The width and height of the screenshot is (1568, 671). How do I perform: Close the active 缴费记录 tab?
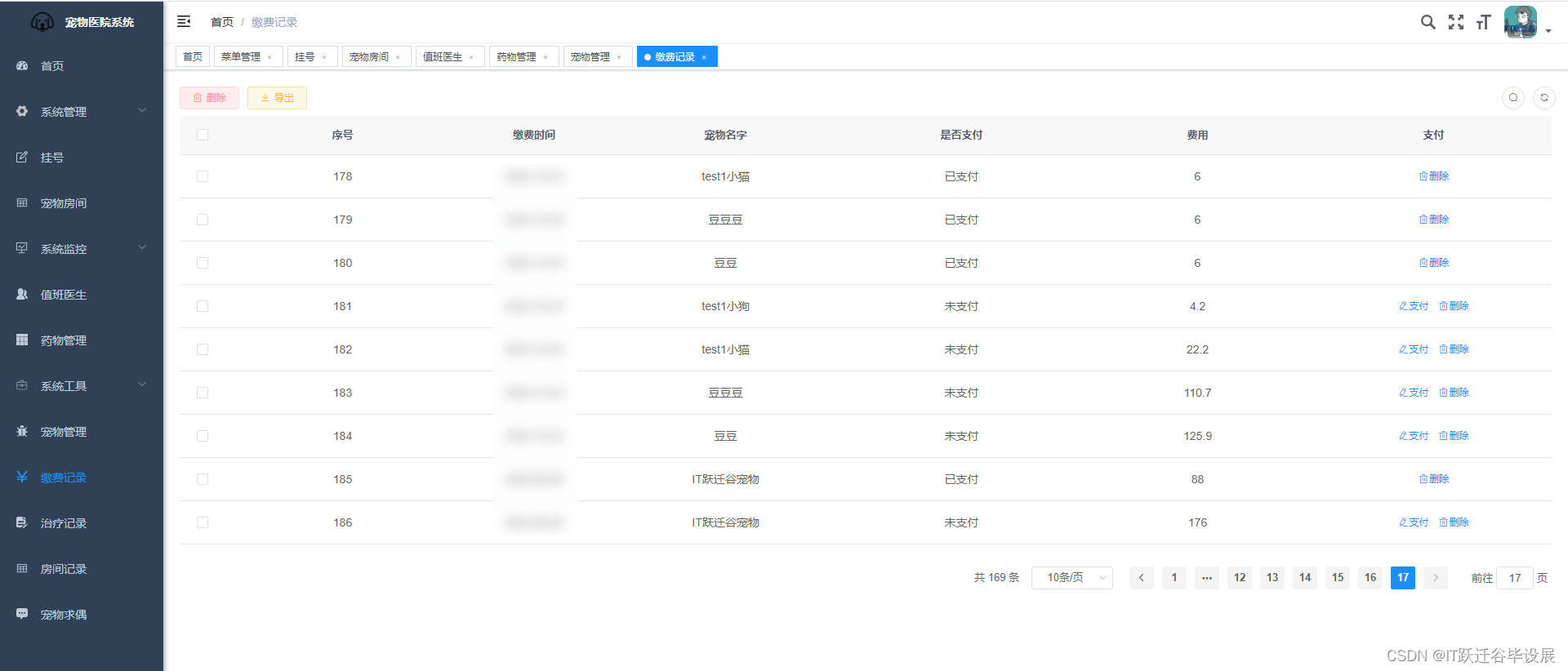704,57
